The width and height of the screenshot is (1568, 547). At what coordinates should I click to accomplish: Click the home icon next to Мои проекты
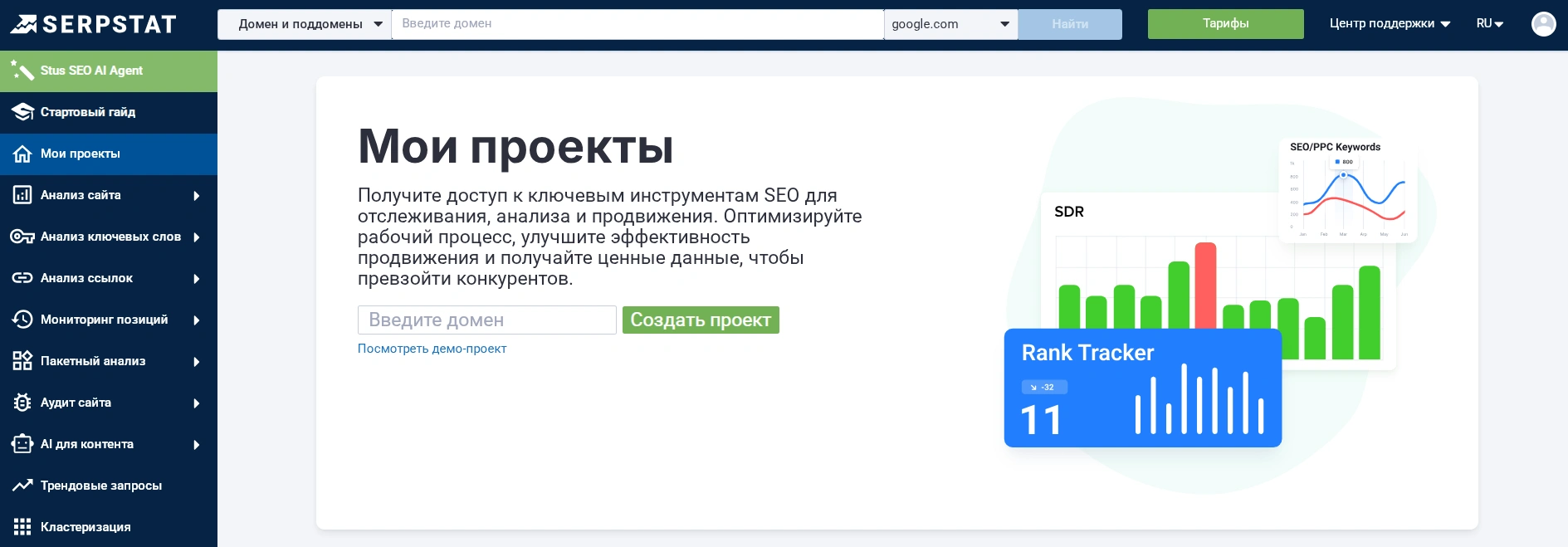(x=22, y=154)
